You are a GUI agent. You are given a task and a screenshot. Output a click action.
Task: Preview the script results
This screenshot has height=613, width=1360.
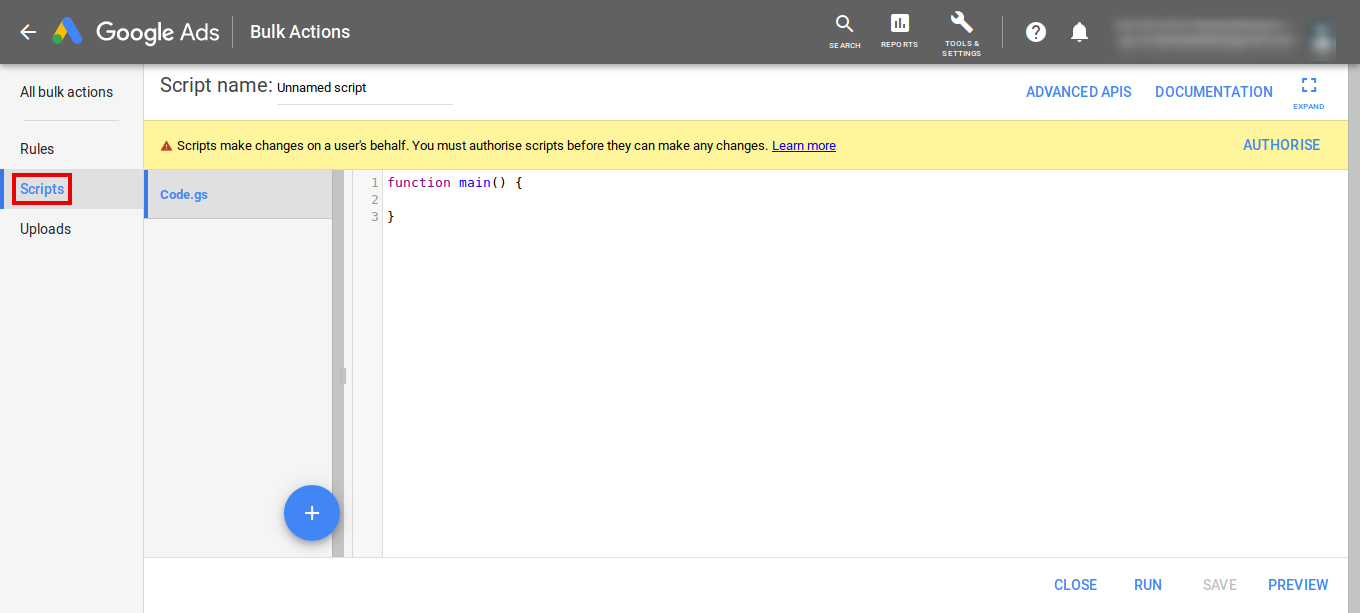click(x=1298, y=584)
